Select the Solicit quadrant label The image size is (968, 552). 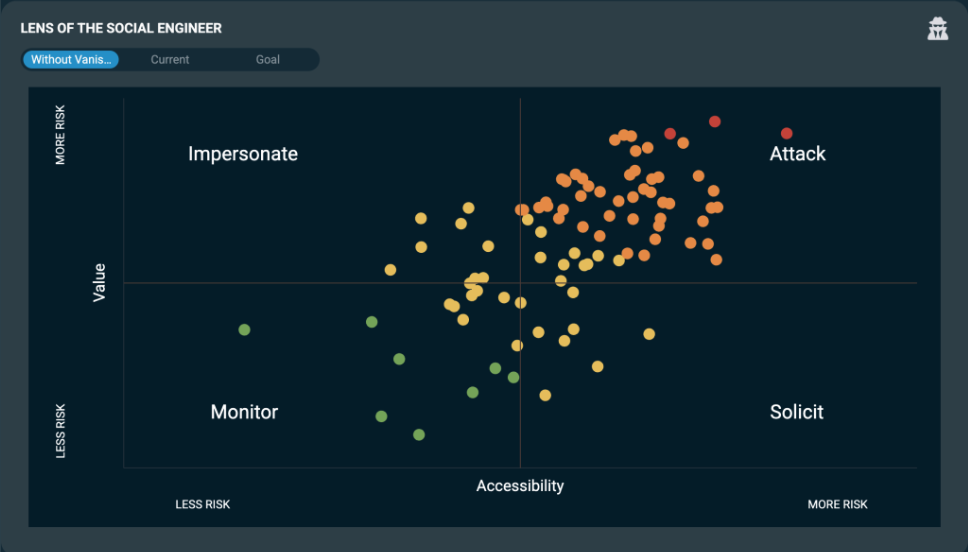(797, 412)
